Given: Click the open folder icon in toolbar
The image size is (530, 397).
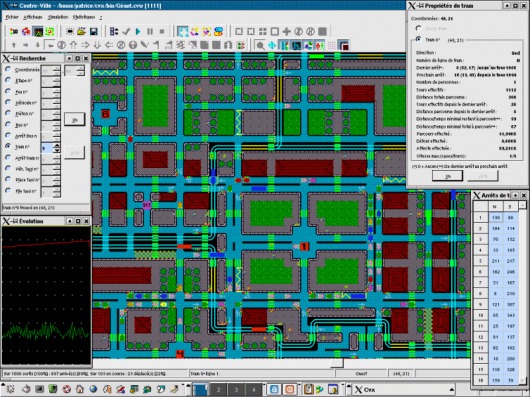Looking at the screenshot, I should pos(81,31).
